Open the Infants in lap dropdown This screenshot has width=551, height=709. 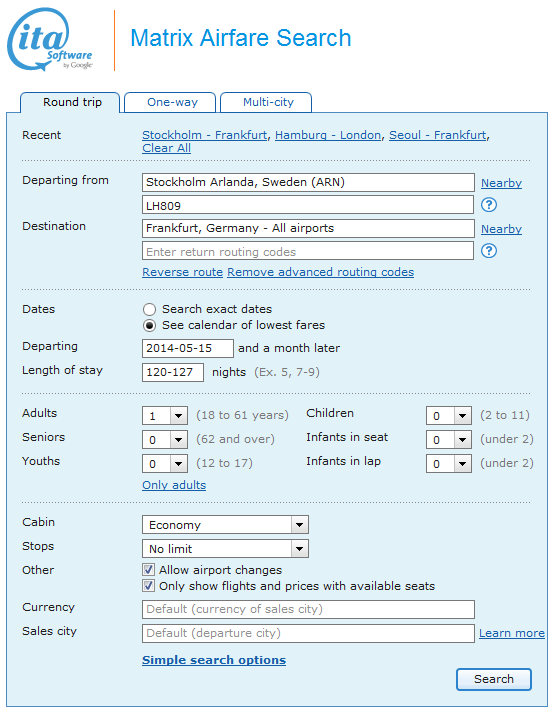[449, 463]
